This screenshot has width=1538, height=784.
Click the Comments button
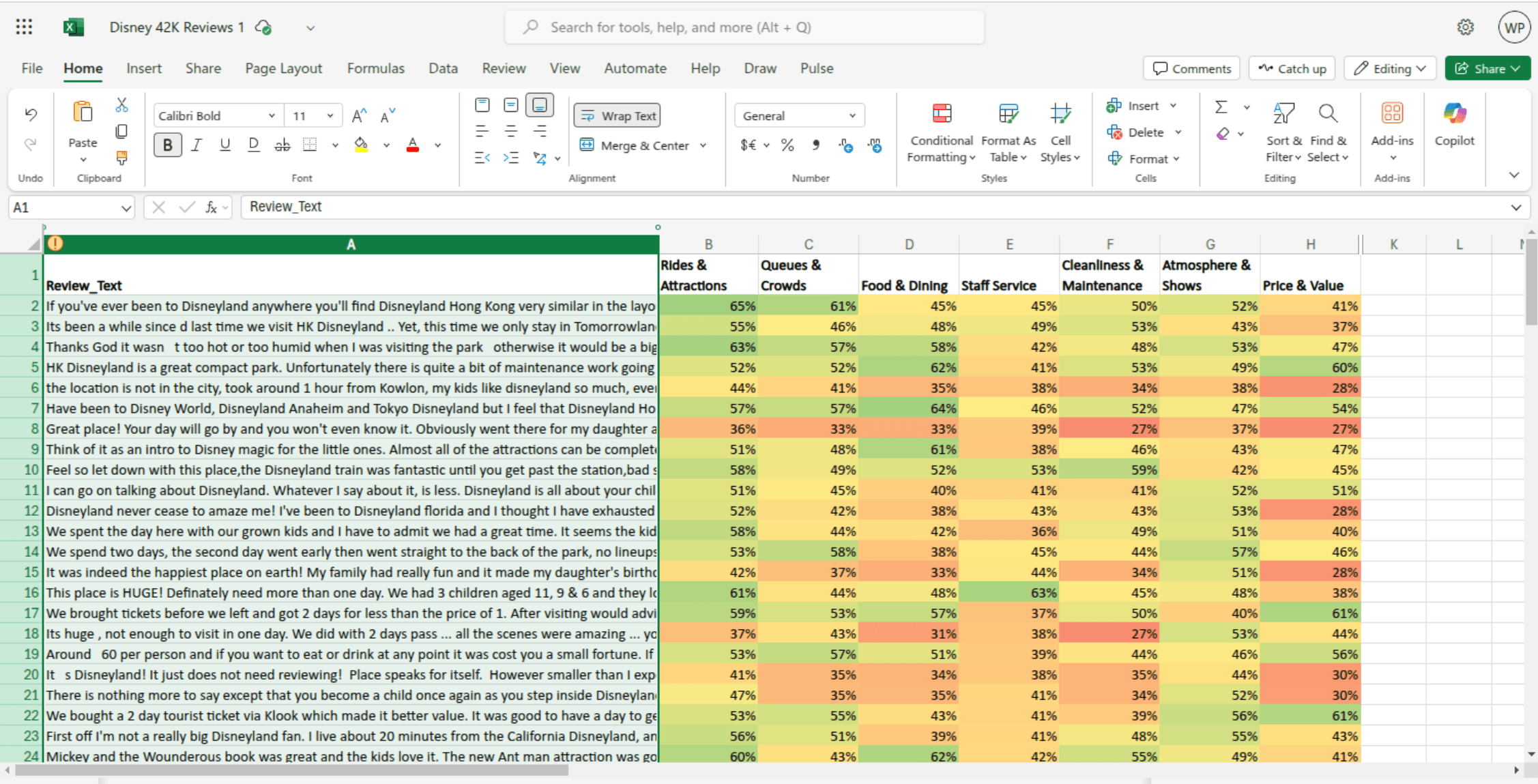click(1191, 68)
